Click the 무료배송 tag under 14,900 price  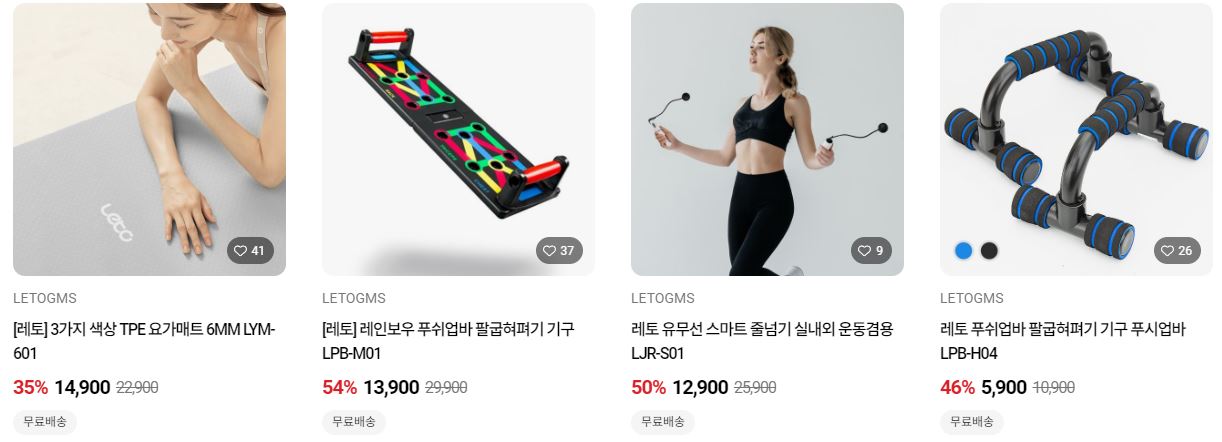[x=45, y=422]
